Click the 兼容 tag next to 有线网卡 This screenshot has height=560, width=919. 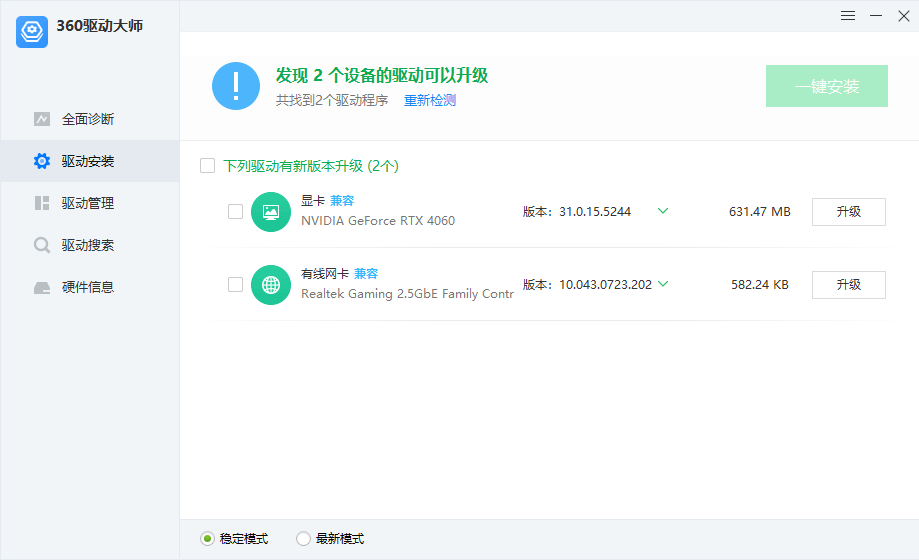pyautogui.click(x=366, y=274)
